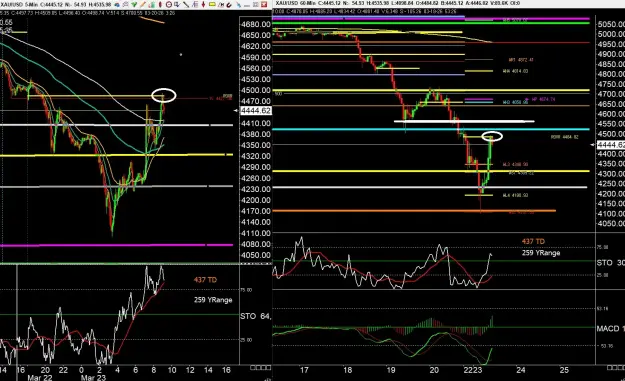Click the blue globe icon in chart toolbar
The height and width of the screenshot is (381, 625).
point(117,5)
